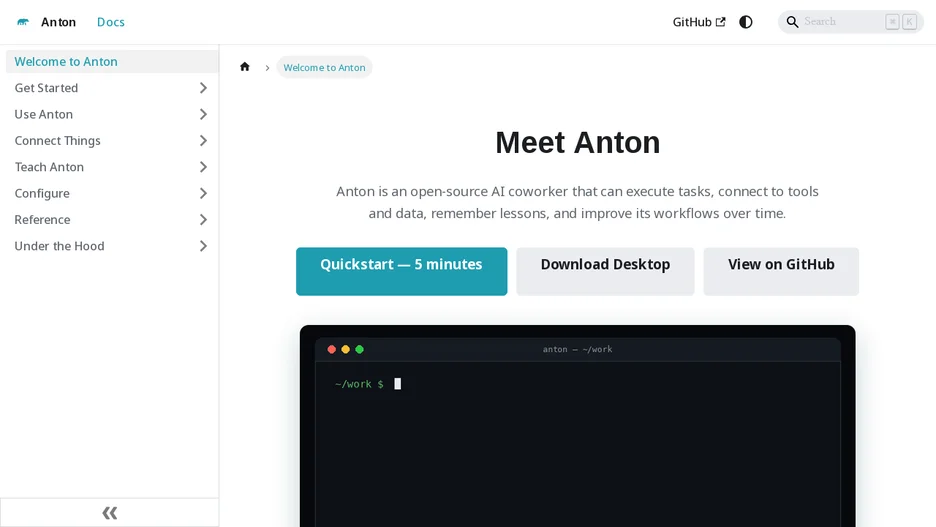Expand the Connect Things chevron
Screen dimensions: 936x527
203,140
